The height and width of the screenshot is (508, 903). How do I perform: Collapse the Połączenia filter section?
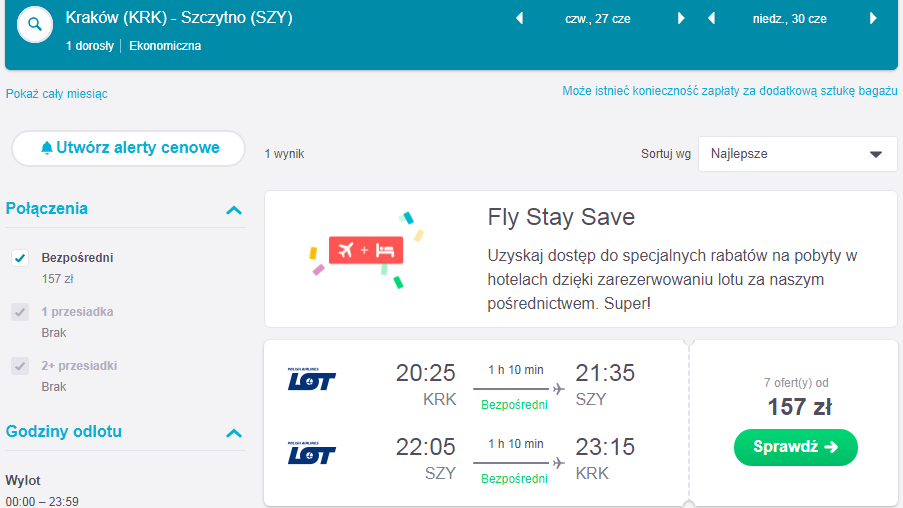(234, 210)
